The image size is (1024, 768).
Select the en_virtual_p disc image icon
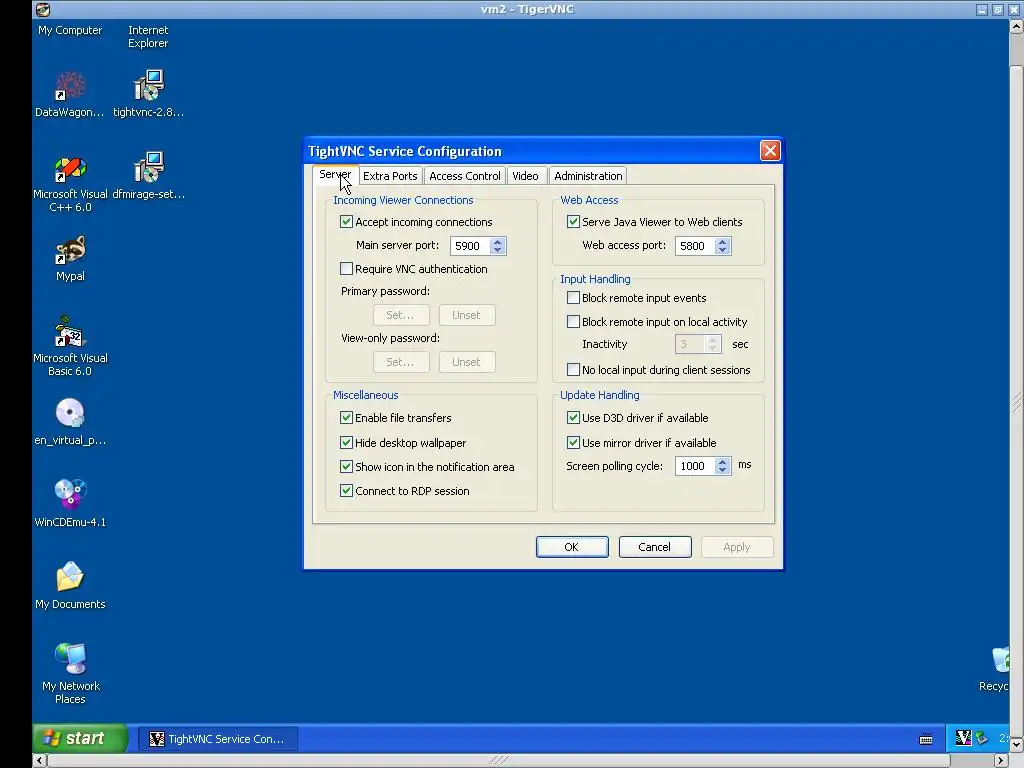click(70, 423)
